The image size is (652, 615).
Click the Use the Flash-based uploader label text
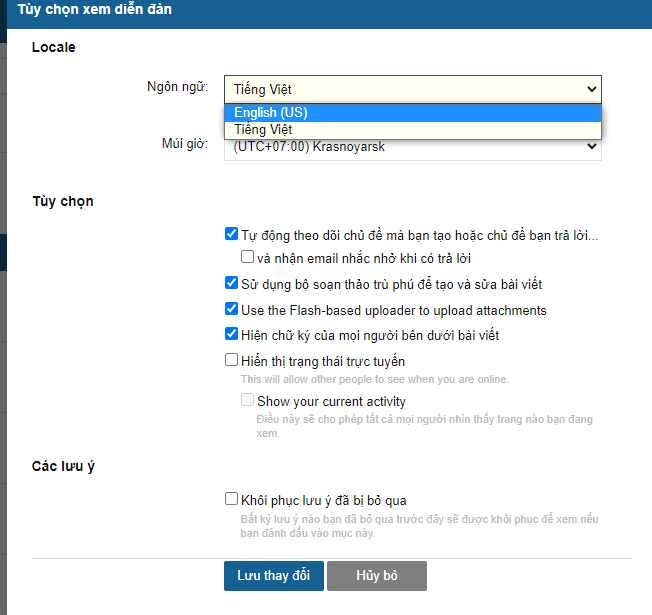393,310
